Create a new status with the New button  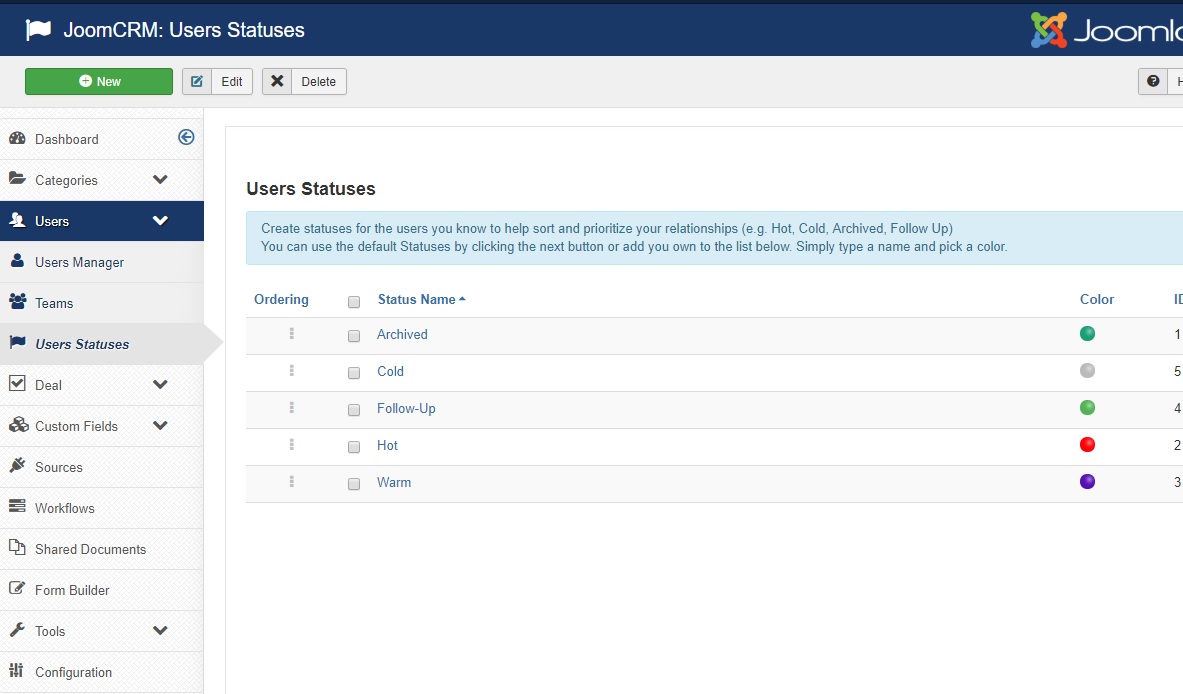[x=98, y=81]
